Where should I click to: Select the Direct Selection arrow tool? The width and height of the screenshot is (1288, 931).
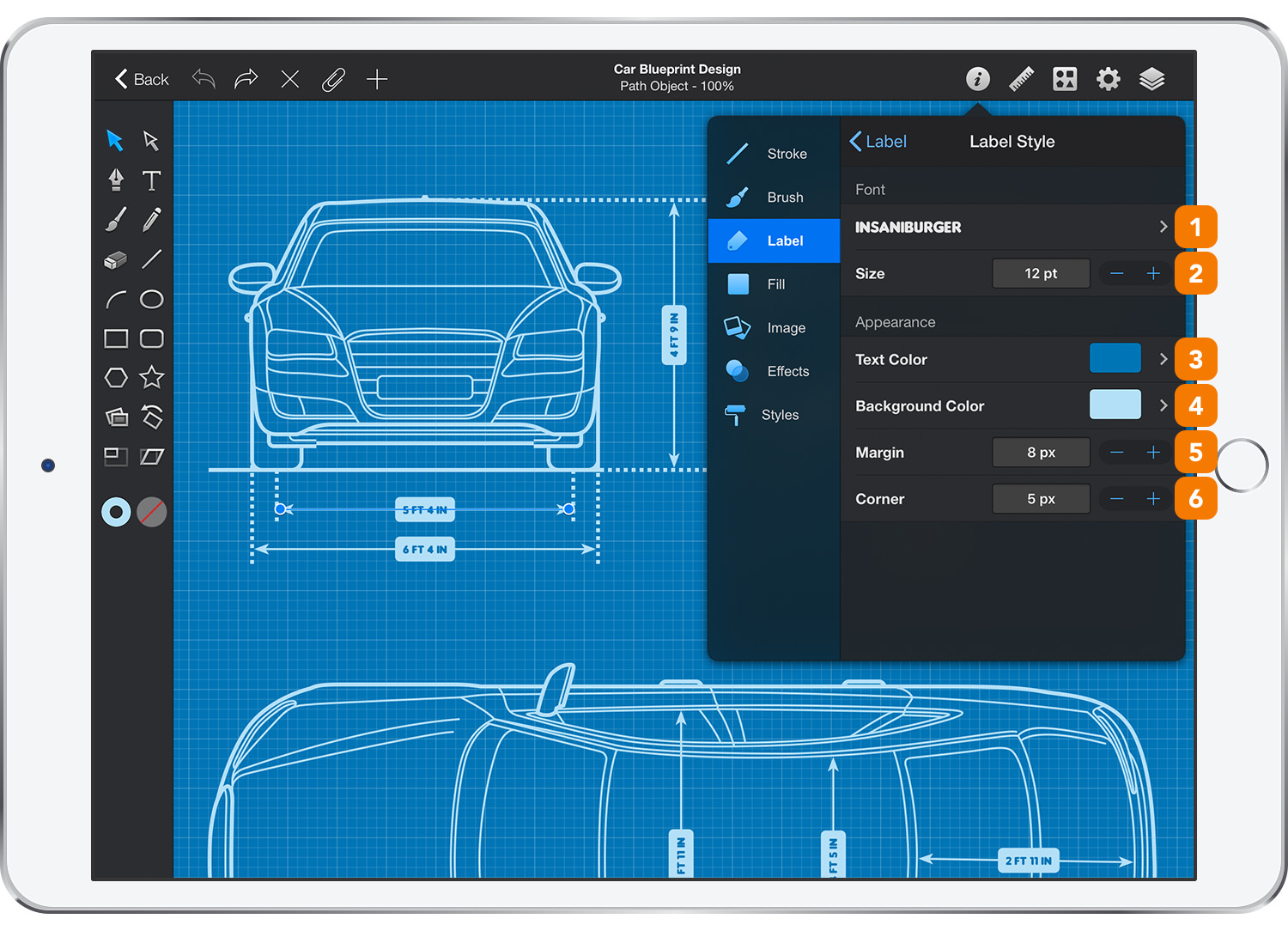[x=151, y=140]
